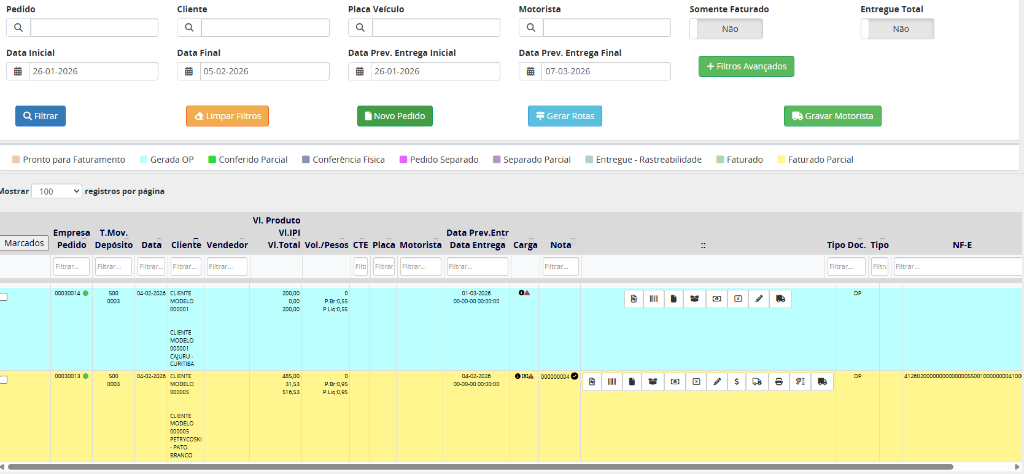Open the records per page dropdown

[x=57, y=190]
